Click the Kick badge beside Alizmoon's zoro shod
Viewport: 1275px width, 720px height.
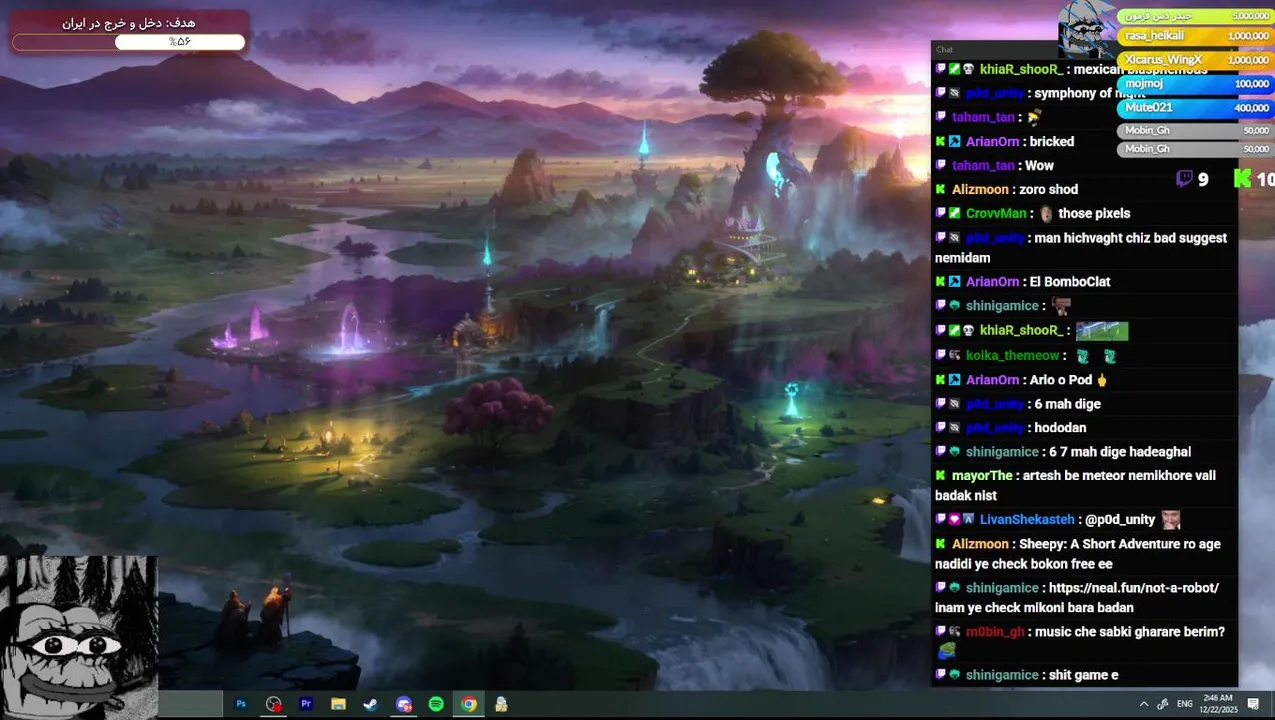[941, 189]
